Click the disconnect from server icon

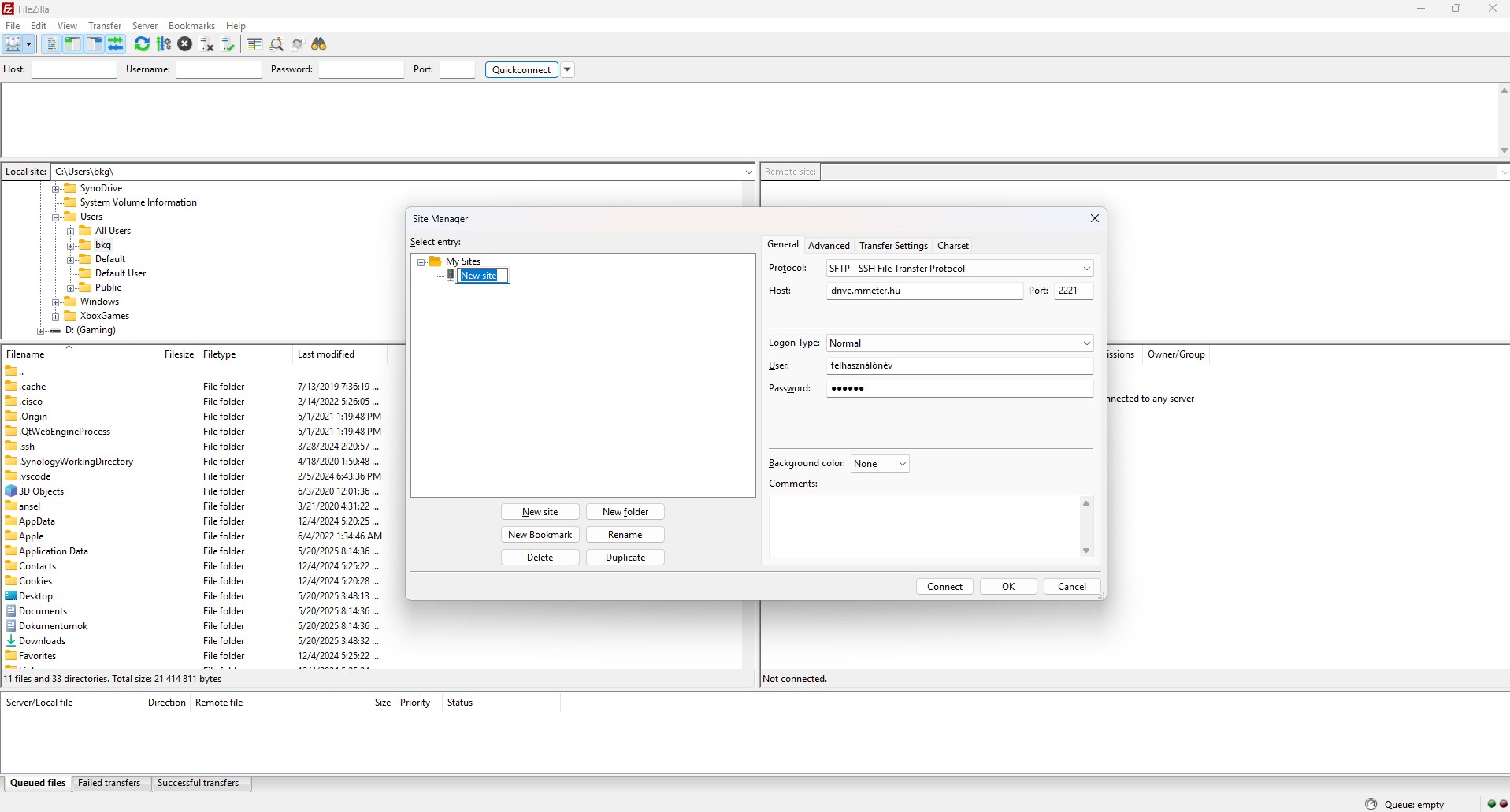(x=207, y=44)
